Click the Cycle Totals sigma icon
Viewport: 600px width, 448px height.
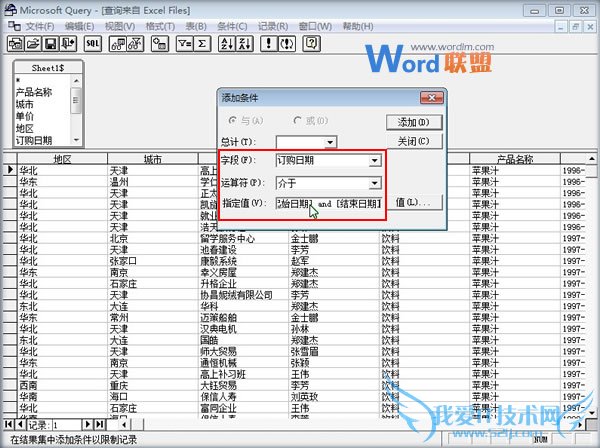pos(202,44)
